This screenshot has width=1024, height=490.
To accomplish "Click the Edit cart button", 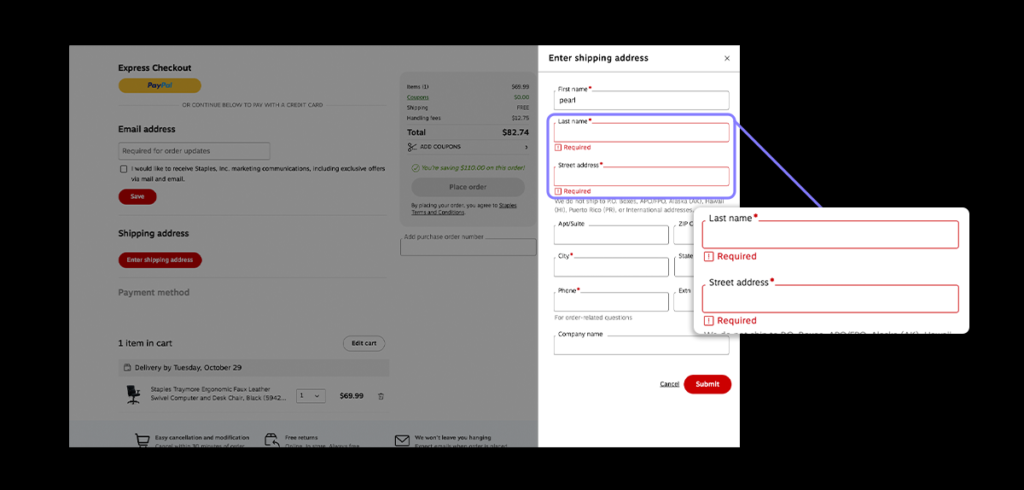I will tap(364, 344).
